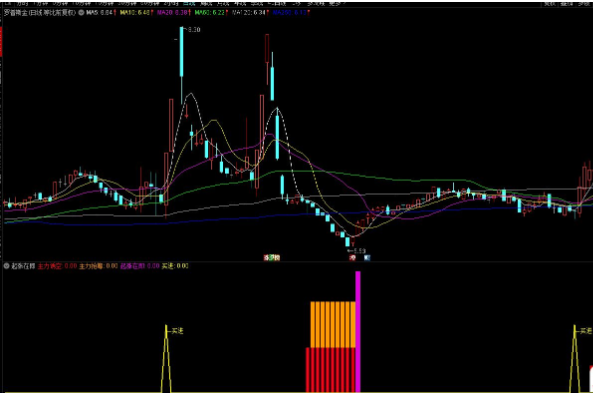Click the 8.30 high price candlestick
Screen dimensions: 593x393
[x=182, y=52]
